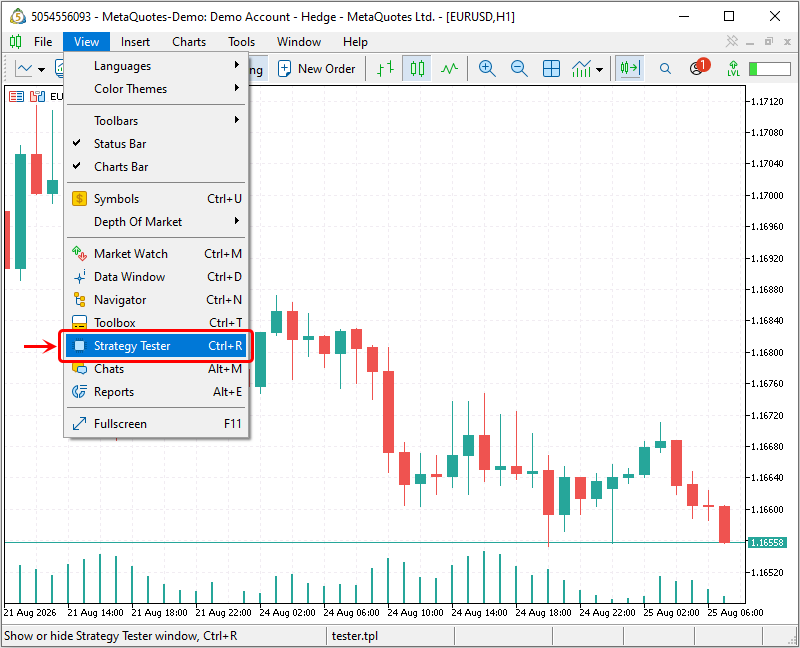Click the MetaTrader 5 app icon

click(x=17, y=16)
